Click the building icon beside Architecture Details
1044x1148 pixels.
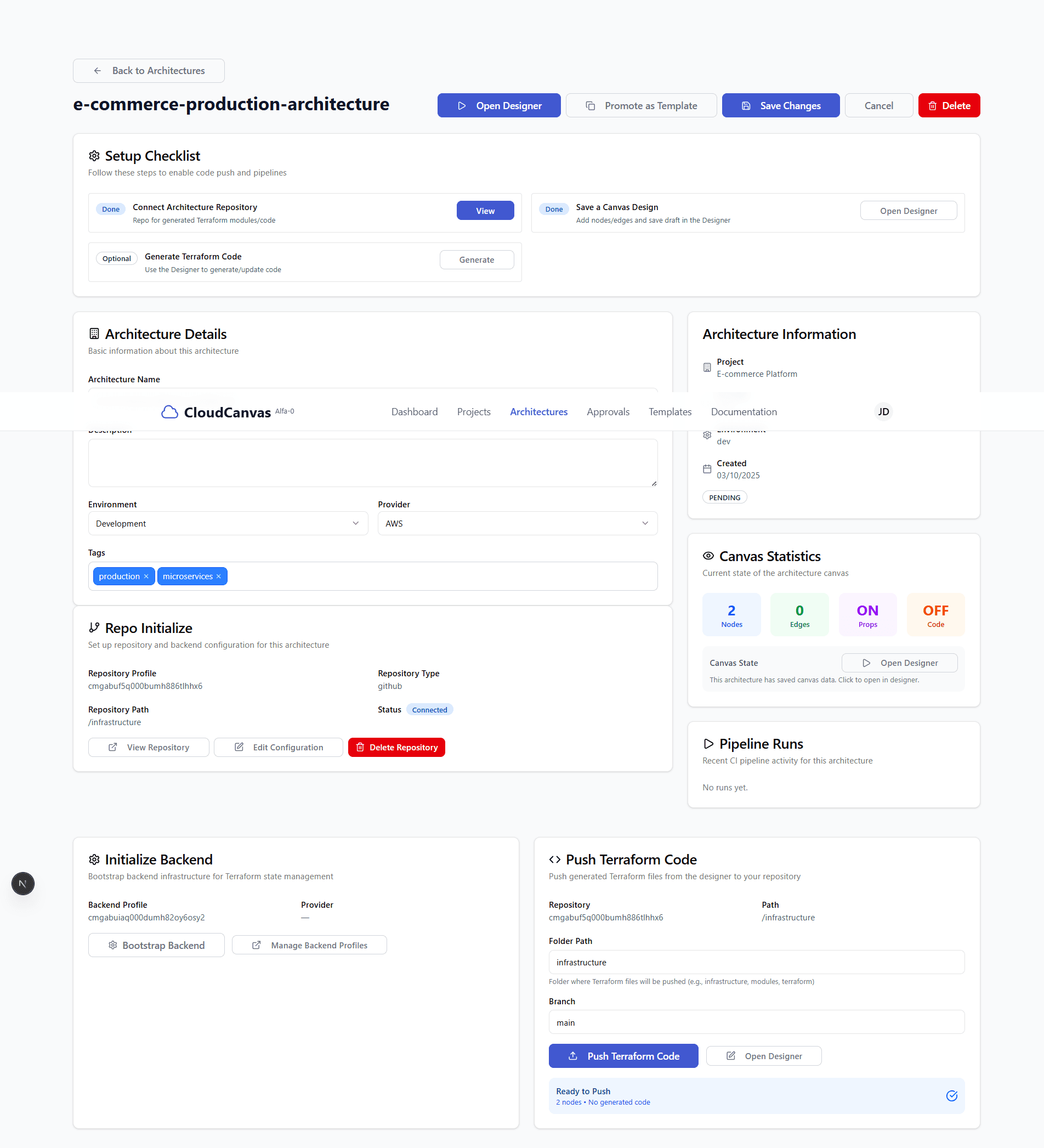94,334
